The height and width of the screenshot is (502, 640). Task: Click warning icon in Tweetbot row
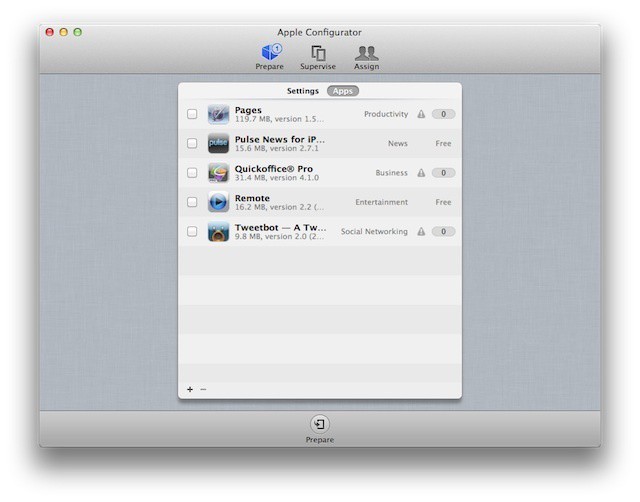point(421,232)
